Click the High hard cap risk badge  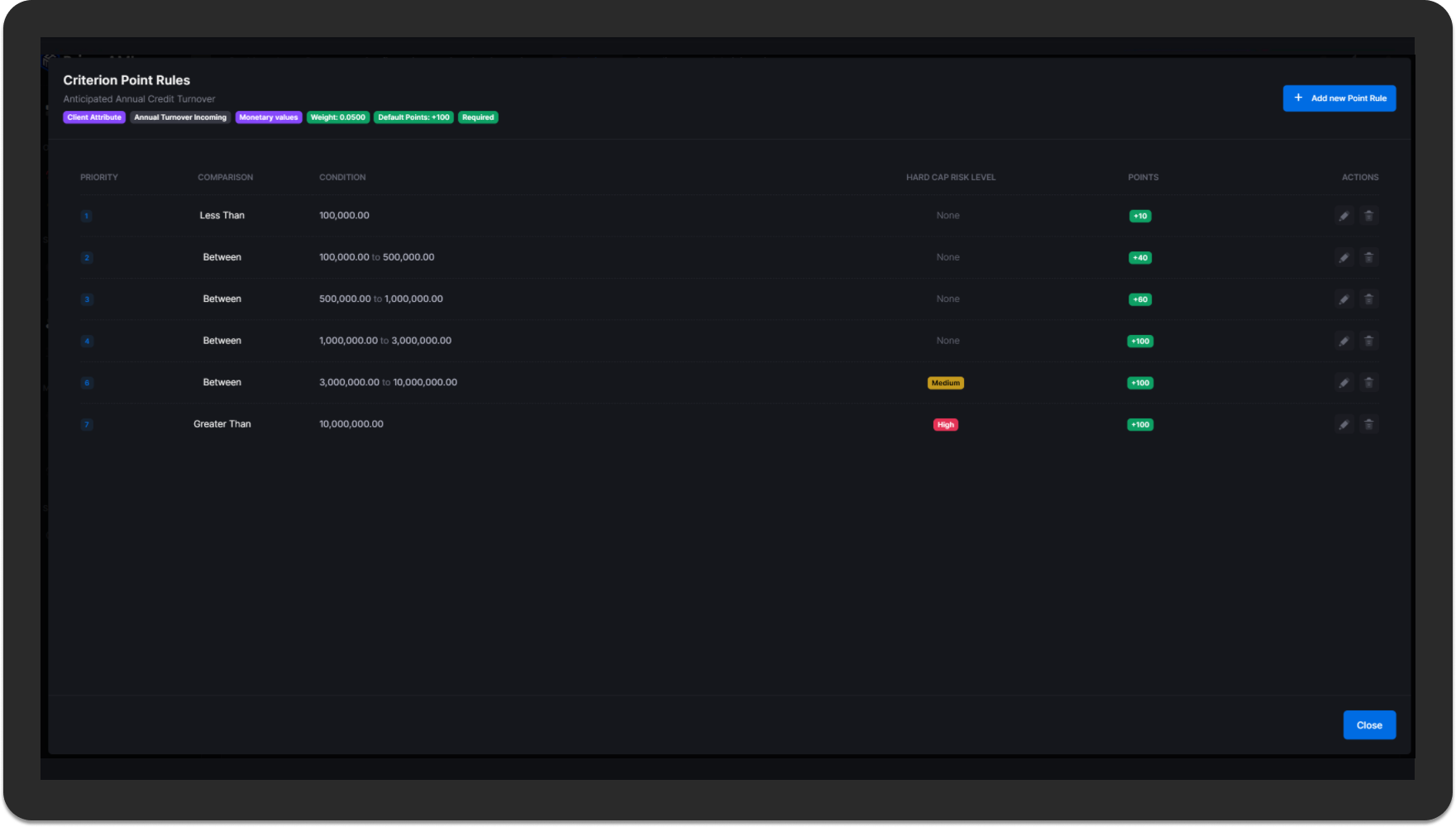coord(945,425)
